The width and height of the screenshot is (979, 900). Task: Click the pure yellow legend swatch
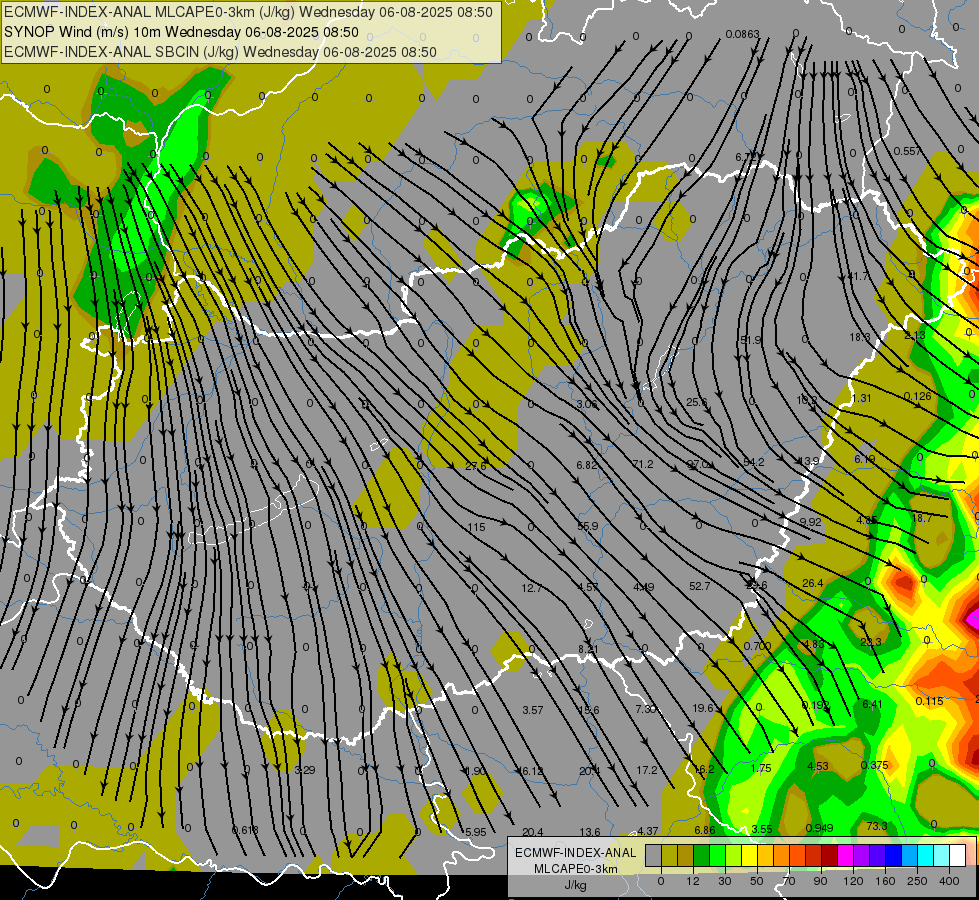pyautogui.click(x=749, y=855)
